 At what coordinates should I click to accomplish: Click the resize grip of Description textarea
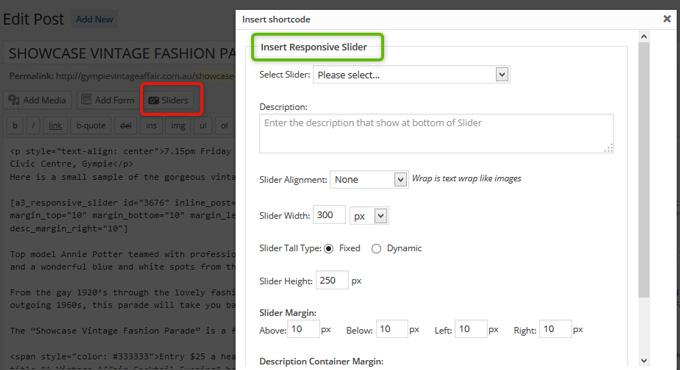[x=609, y=148]
